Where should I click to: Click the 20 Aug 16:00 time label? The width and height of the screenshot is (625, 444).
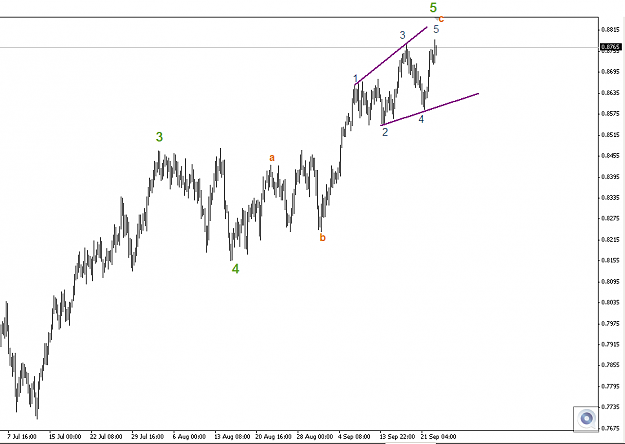(x=273, y=436)
